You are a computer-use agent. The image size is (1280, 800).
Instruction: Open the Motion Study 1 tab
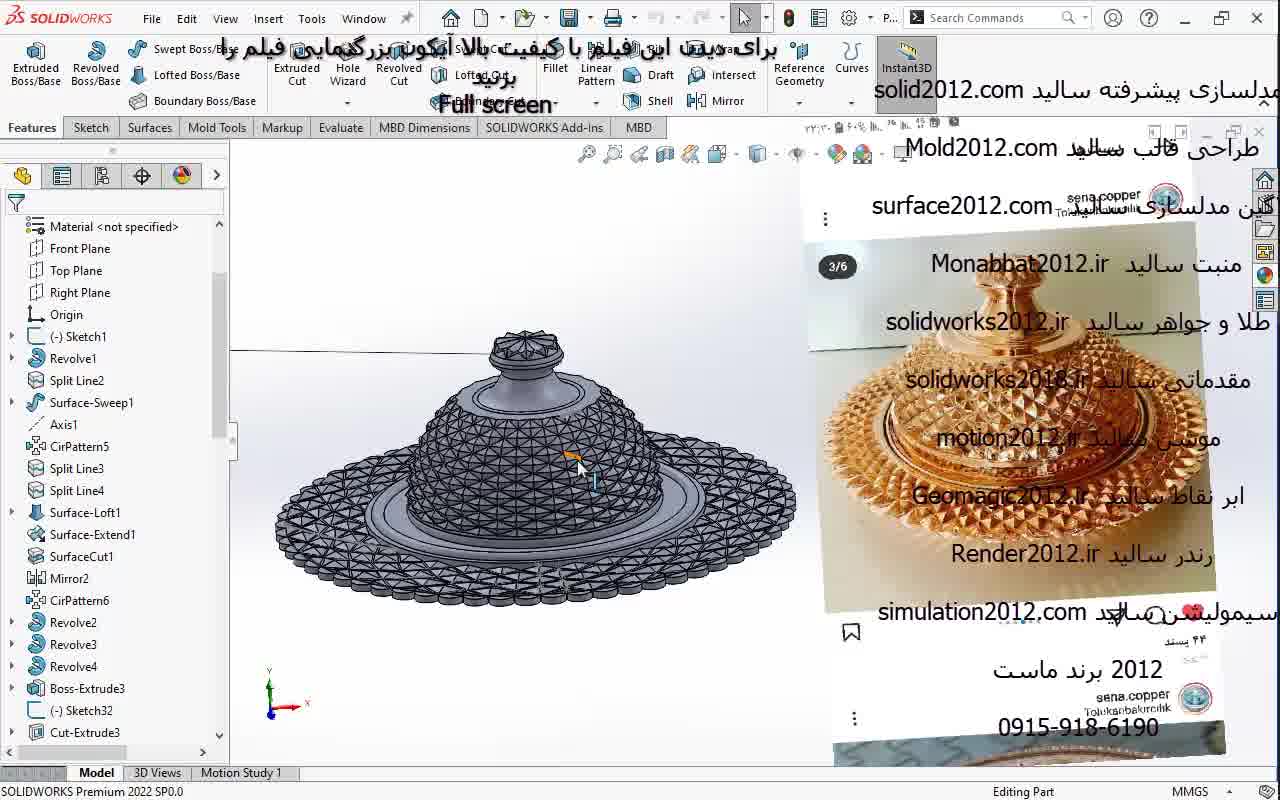[x=241, y=773]
